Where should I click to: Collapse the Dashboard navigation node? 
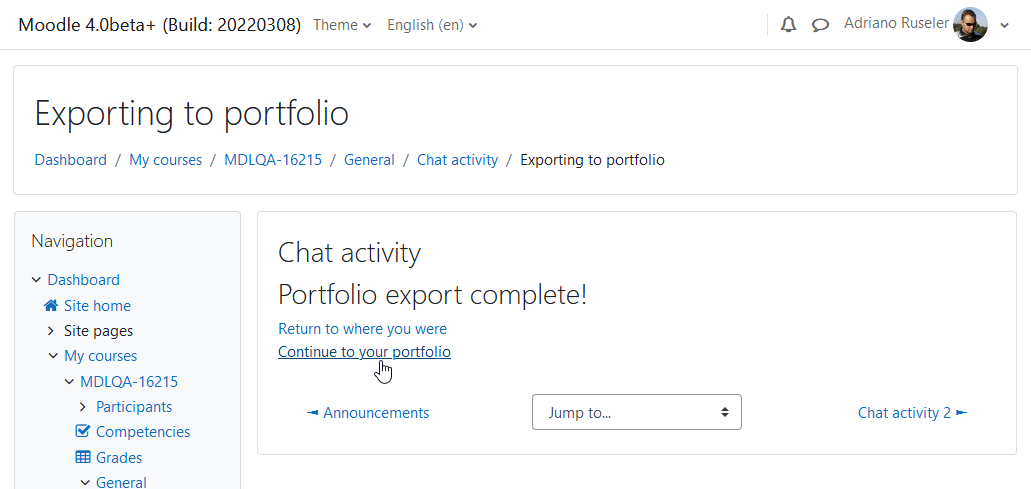coord(36,280)
